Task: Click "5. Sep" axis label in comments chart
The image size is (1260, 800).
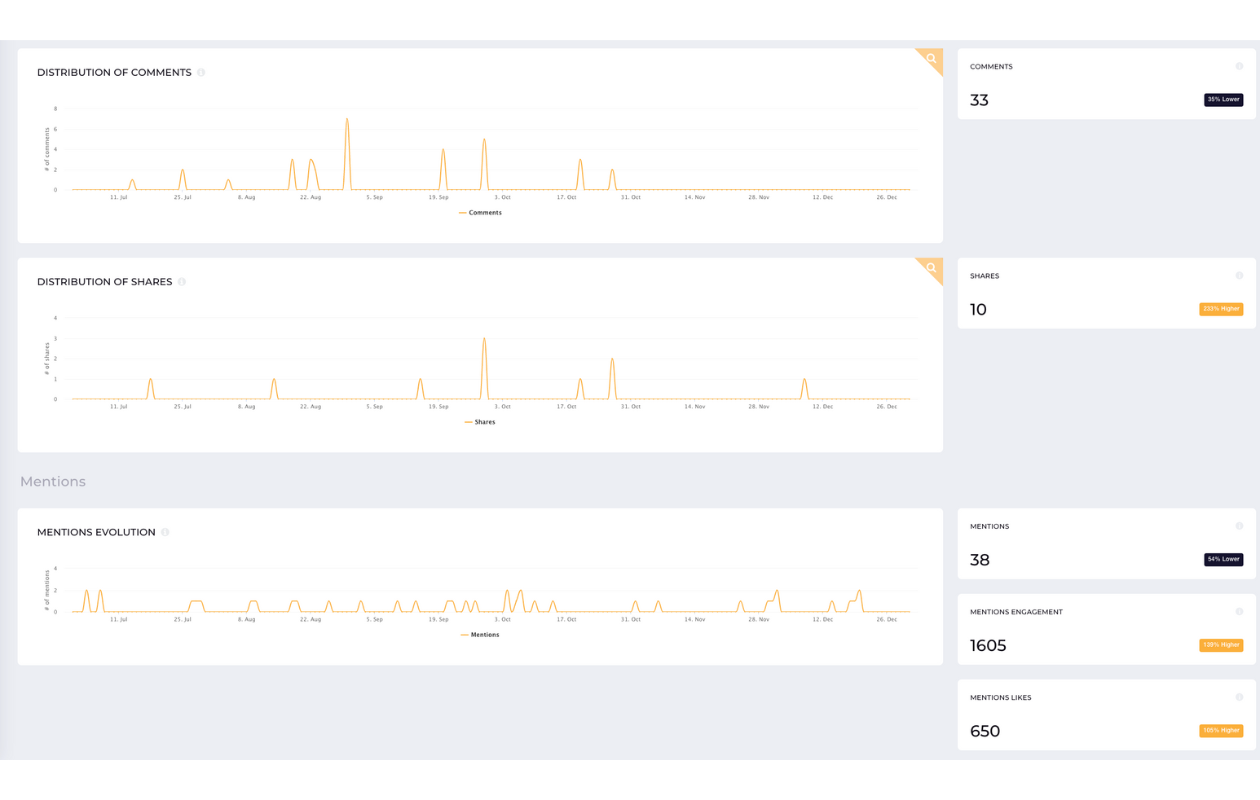Action: point(374,198)
